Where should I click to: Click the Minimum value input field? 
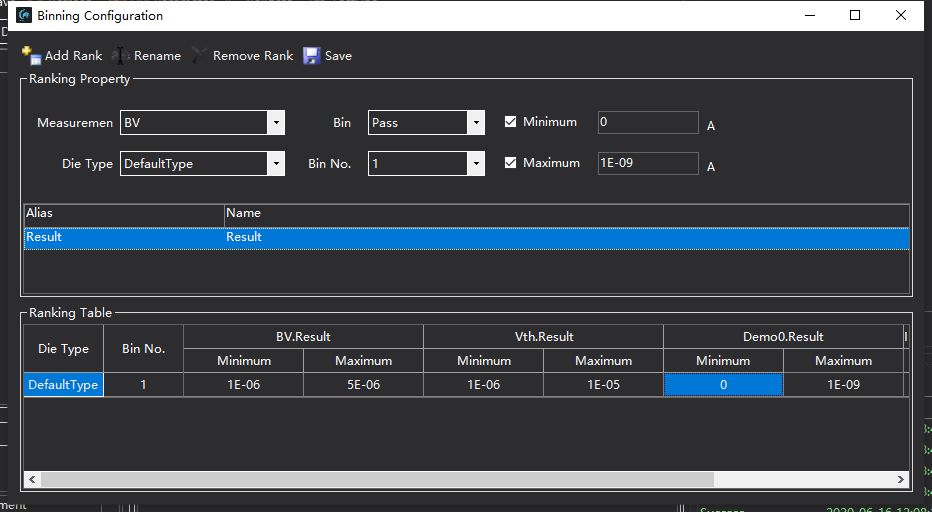point(647,123)
